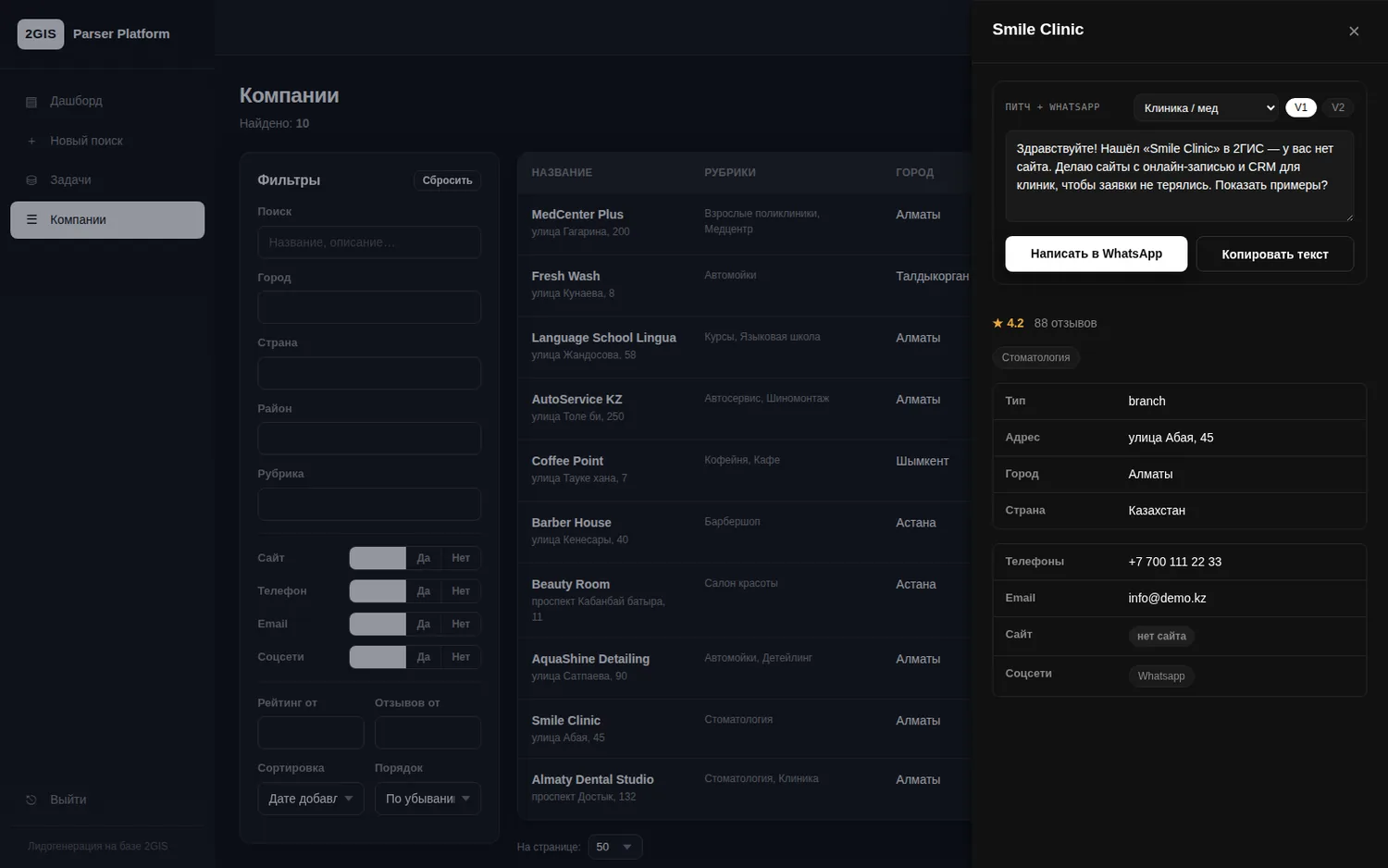Reset filters with Сбросить button

pos(448,180)
